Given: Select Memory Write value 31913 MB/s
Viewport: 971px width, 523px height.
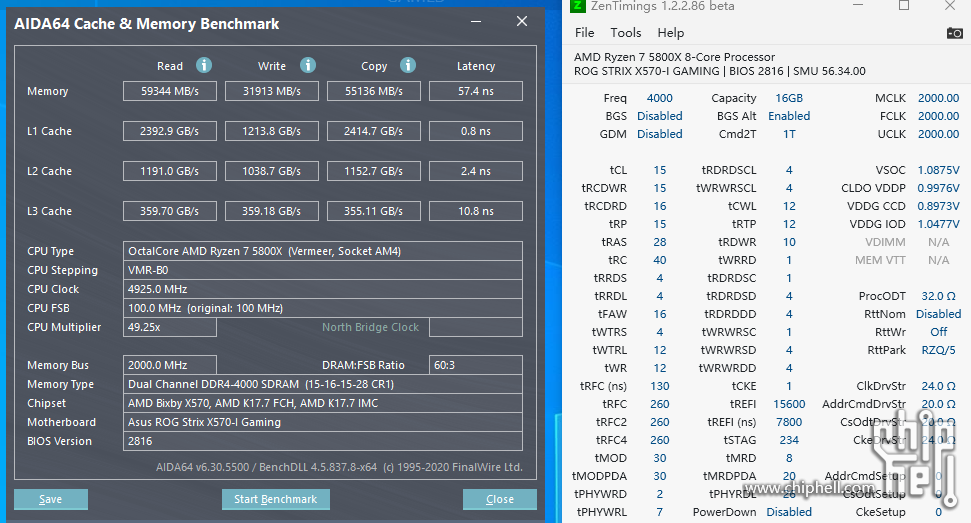Looking at the screenshot, I should pos(272,91).
